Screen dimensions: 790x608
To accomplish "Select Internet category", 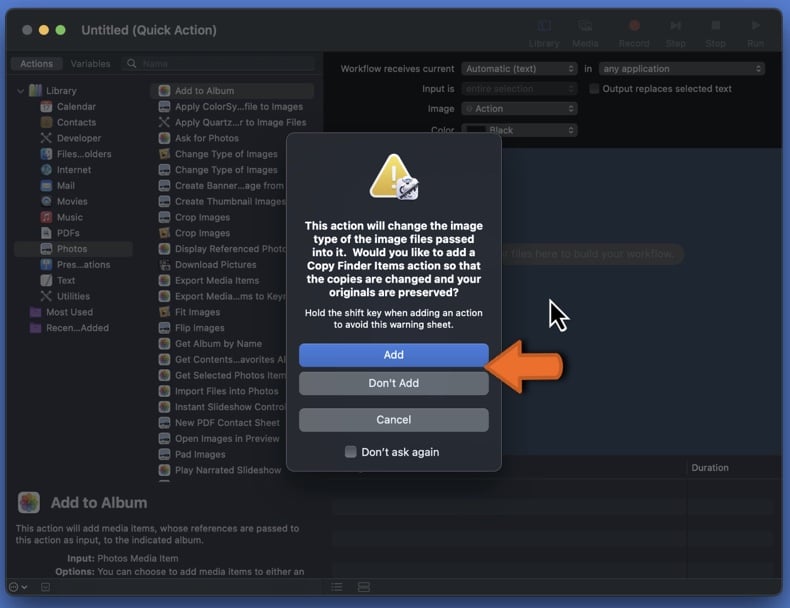I will point(76,170).
